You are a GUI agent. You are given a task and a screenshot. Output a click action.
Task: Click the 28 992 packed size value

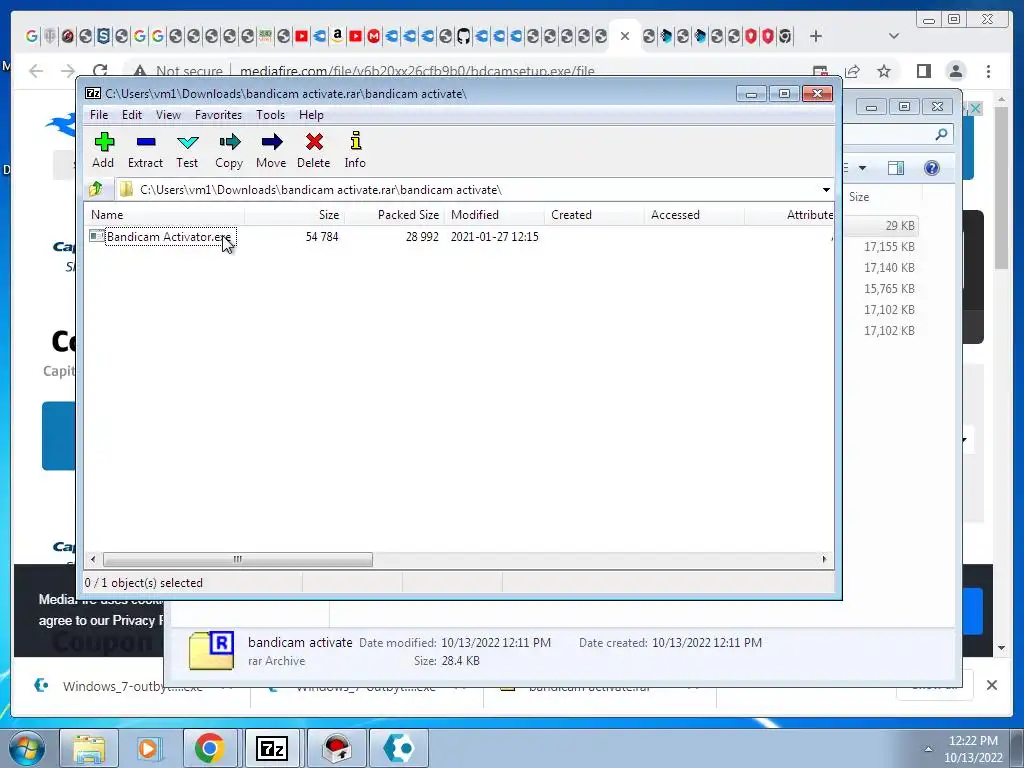coord(422,236)
